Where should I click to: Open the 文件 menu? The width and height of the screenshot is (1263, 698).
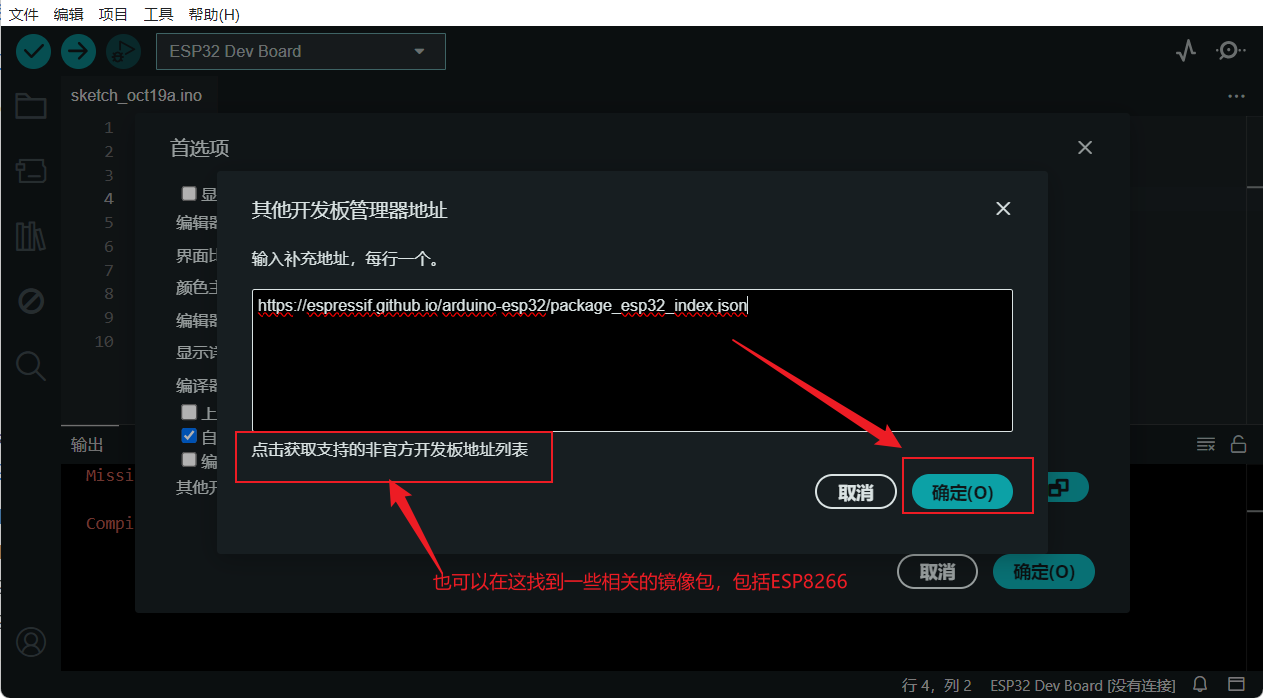[23, 14]
